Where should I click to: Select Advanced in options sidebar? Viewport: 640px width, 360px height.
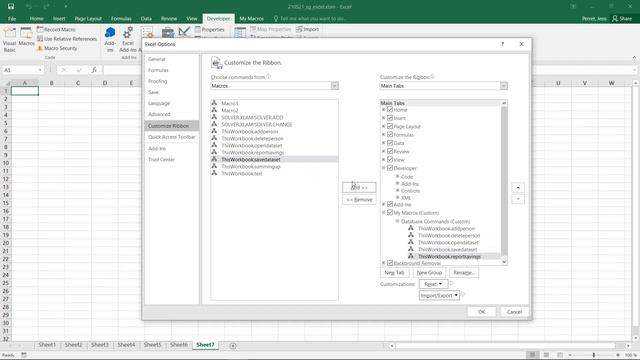pyautogui.click(x=171, y=114)
